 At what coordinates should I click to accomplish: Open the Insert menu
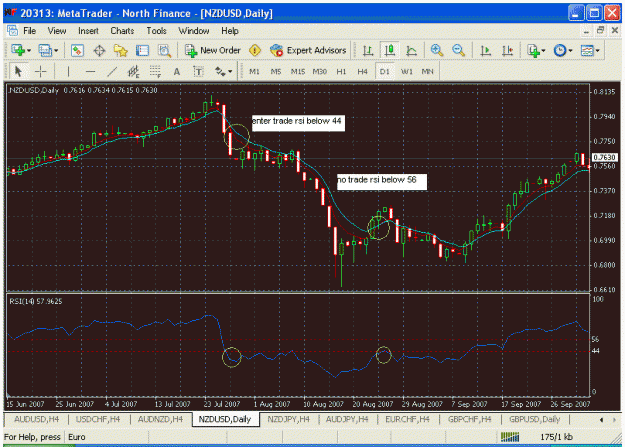click(88, 31)
